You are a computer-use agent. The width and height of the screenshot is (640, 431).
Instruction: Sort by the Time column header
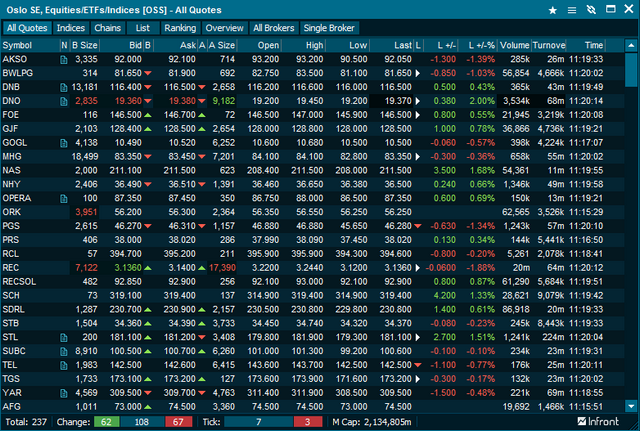click(x=586, y=45)
